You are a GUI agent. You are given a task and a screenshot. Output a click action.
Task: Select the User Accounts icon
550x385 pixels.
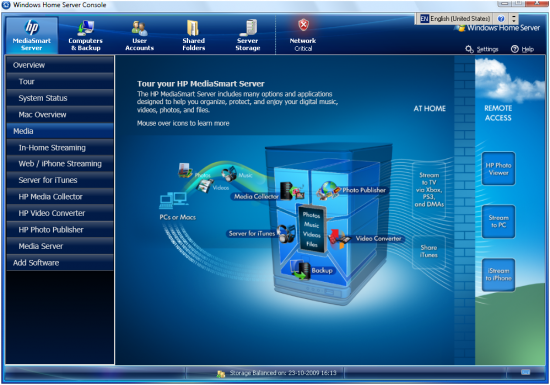pyautogui.click(x=139, y=28)
